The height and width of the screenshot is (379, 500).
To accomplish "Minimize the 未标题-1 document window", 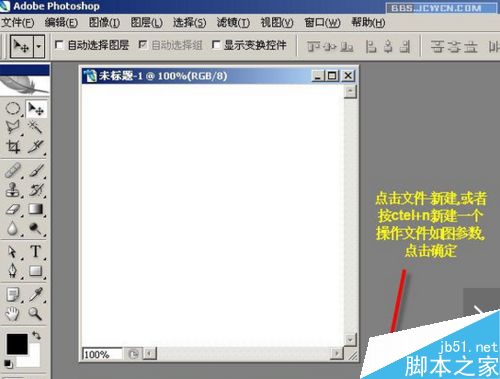I will tap(318, 76).
